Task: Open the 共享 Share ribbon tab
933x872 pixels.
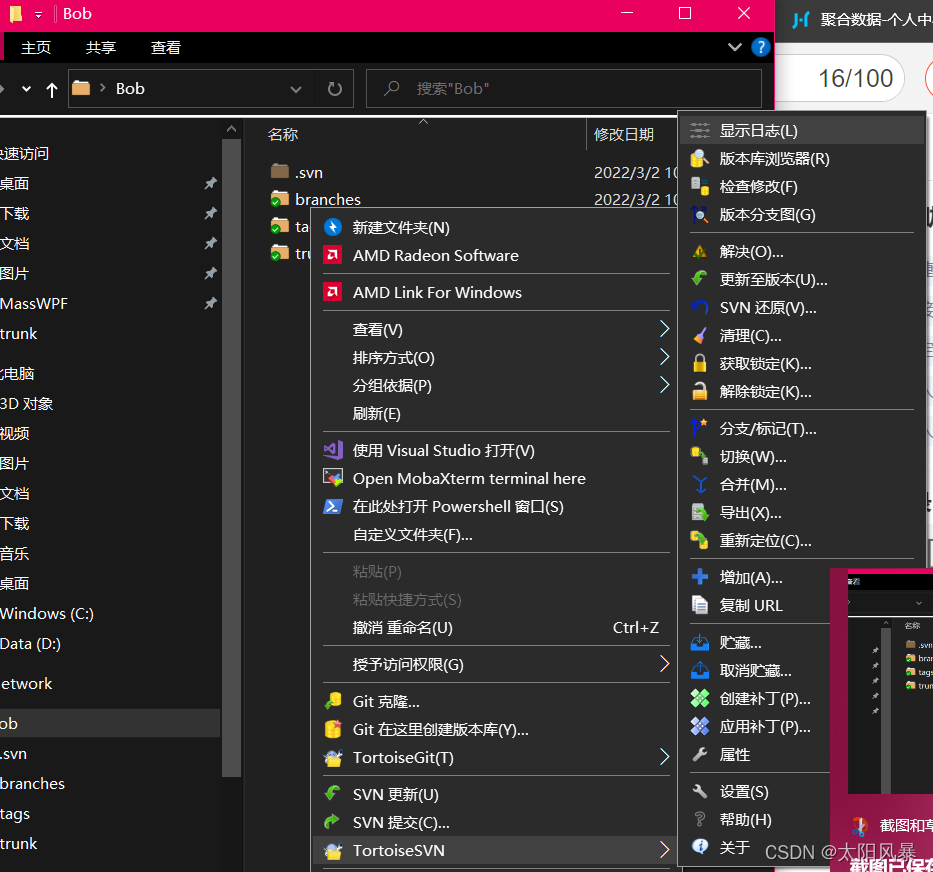Action: click(101, 48)
